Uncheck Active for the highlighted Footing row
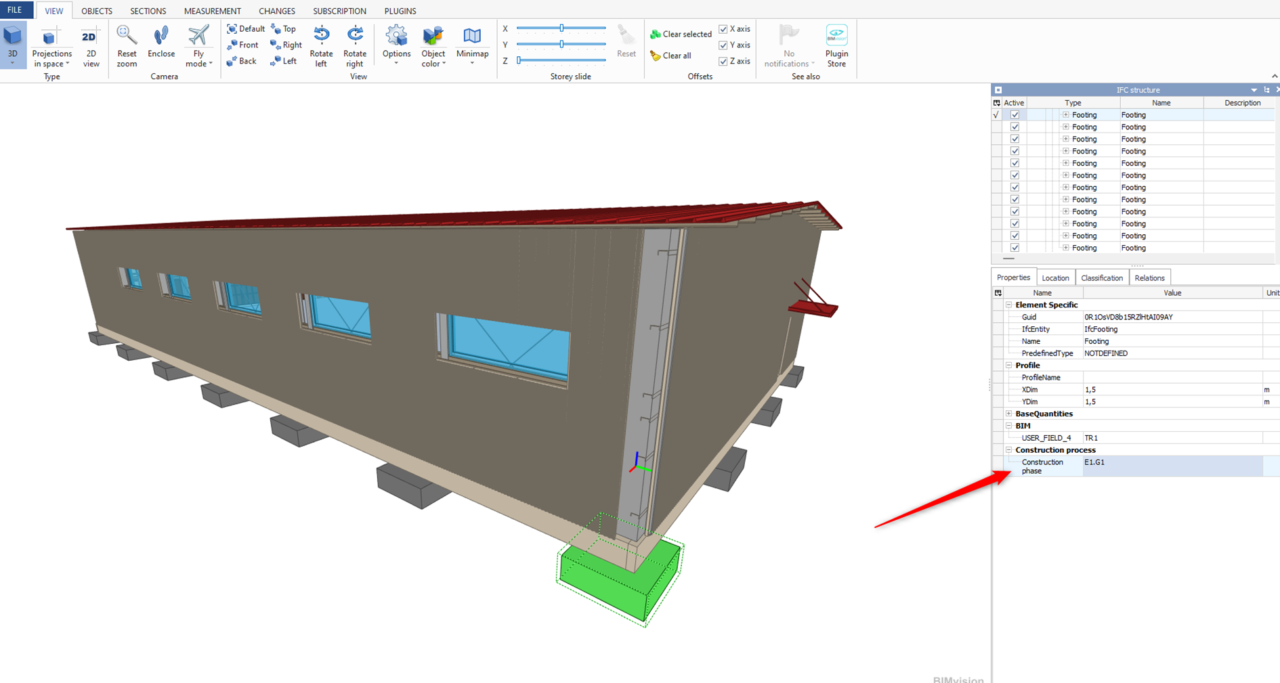 point(1015,115)
